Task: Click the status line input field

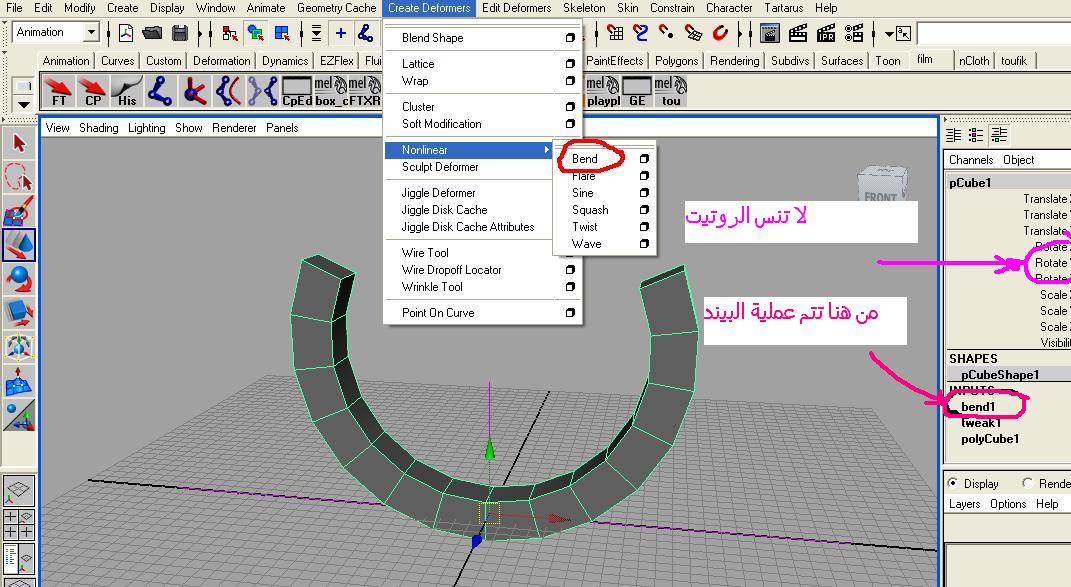Action: 993,33
